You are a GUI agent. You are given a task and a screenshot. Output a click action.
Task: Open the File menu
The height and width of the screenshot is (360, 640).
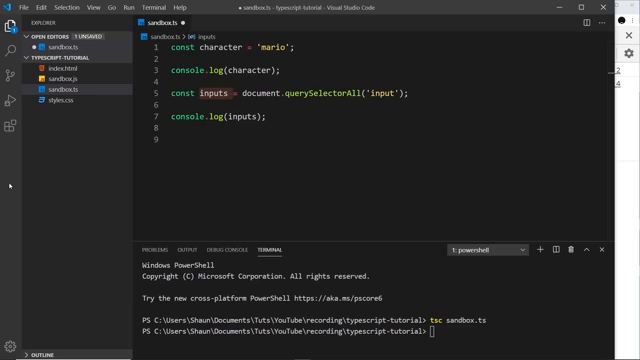point(24,7)
